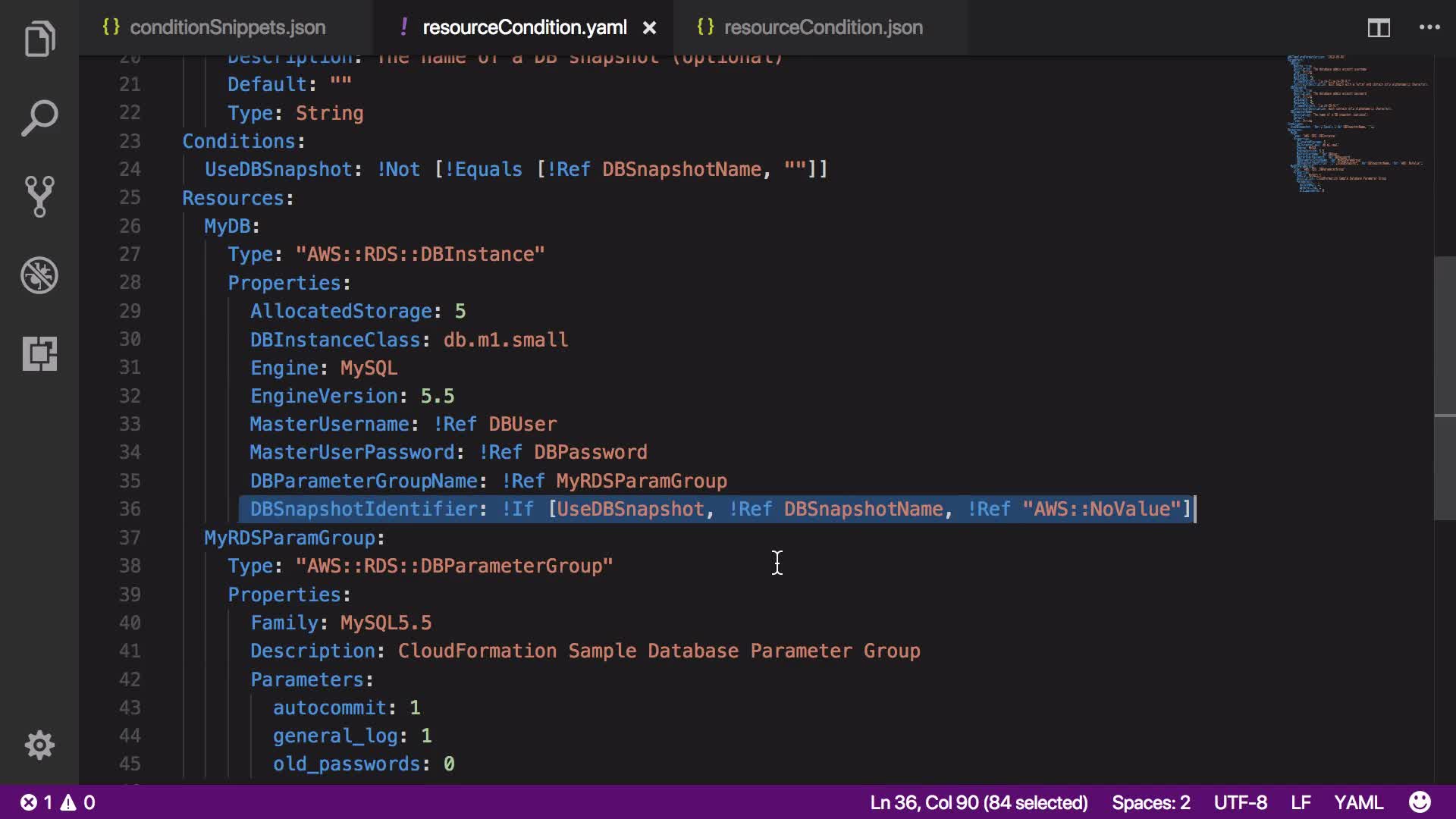Show errors and warnings in status bar

pyautogui.click(x=58, y=802)
